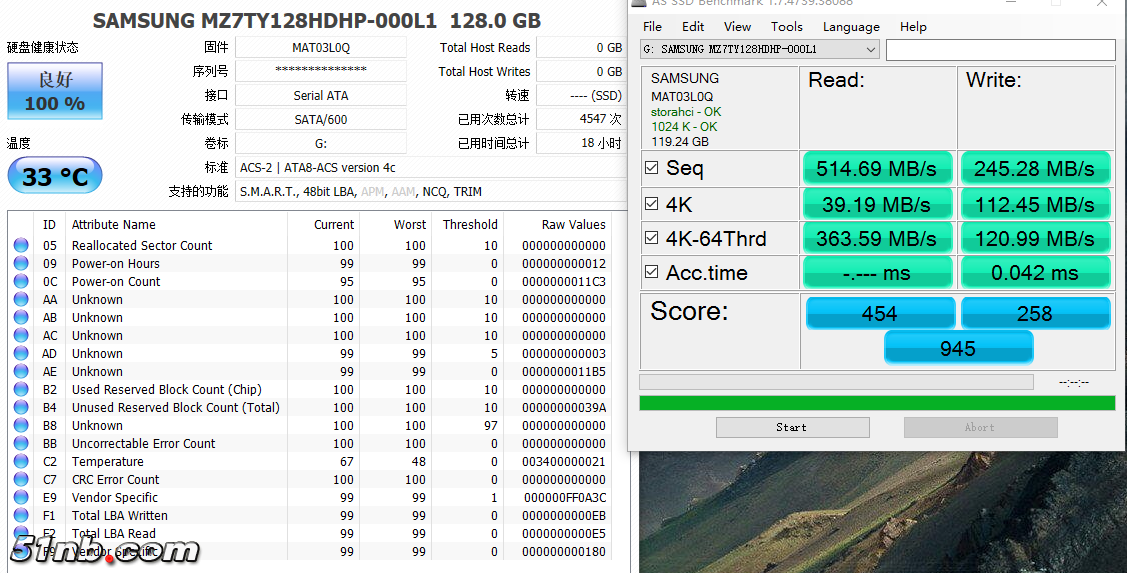Viewport: 1127px width, 573px height.
Task: Click the SATA/600 transfer mode field
Action: [x=321, y=119]
